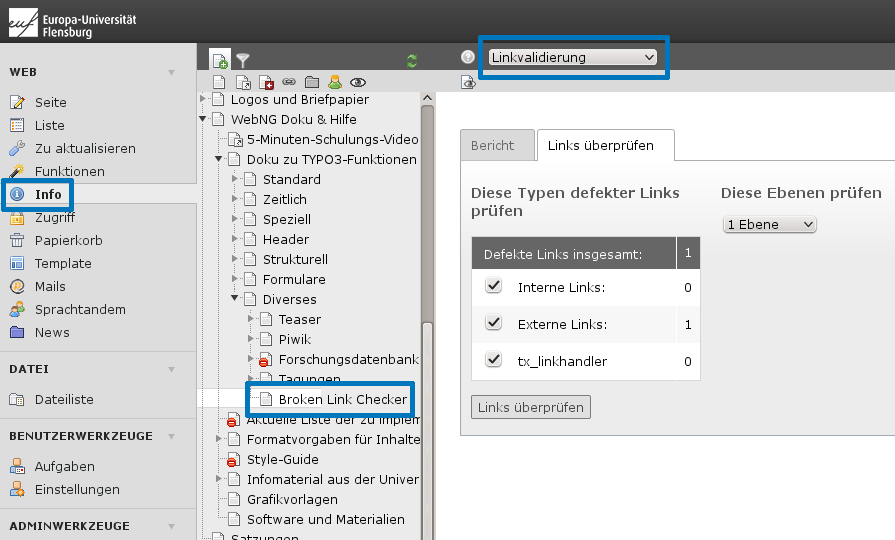Refresh the page tree

click(x=412, y=61)
